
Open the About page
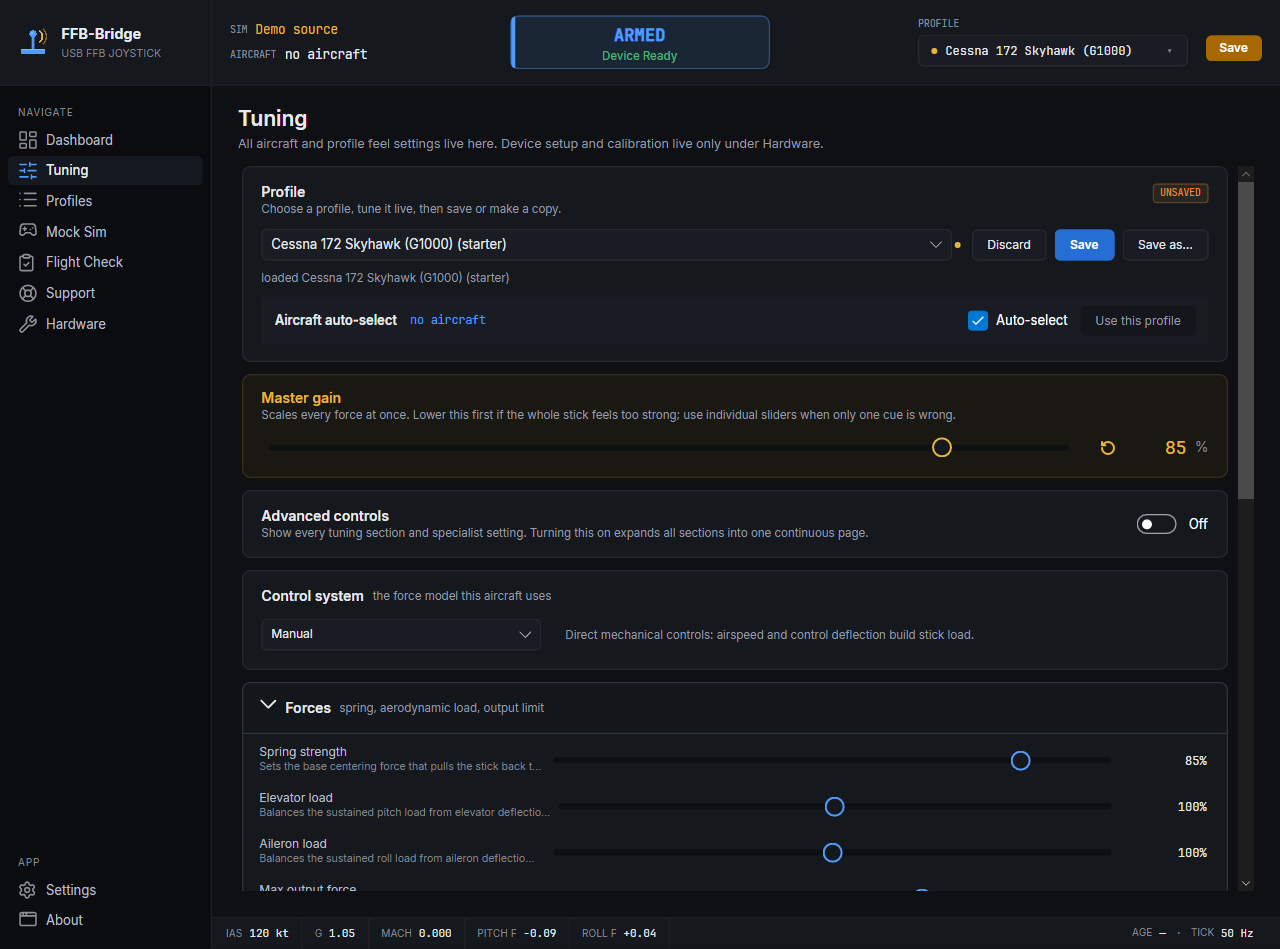[x=105, y=920]
